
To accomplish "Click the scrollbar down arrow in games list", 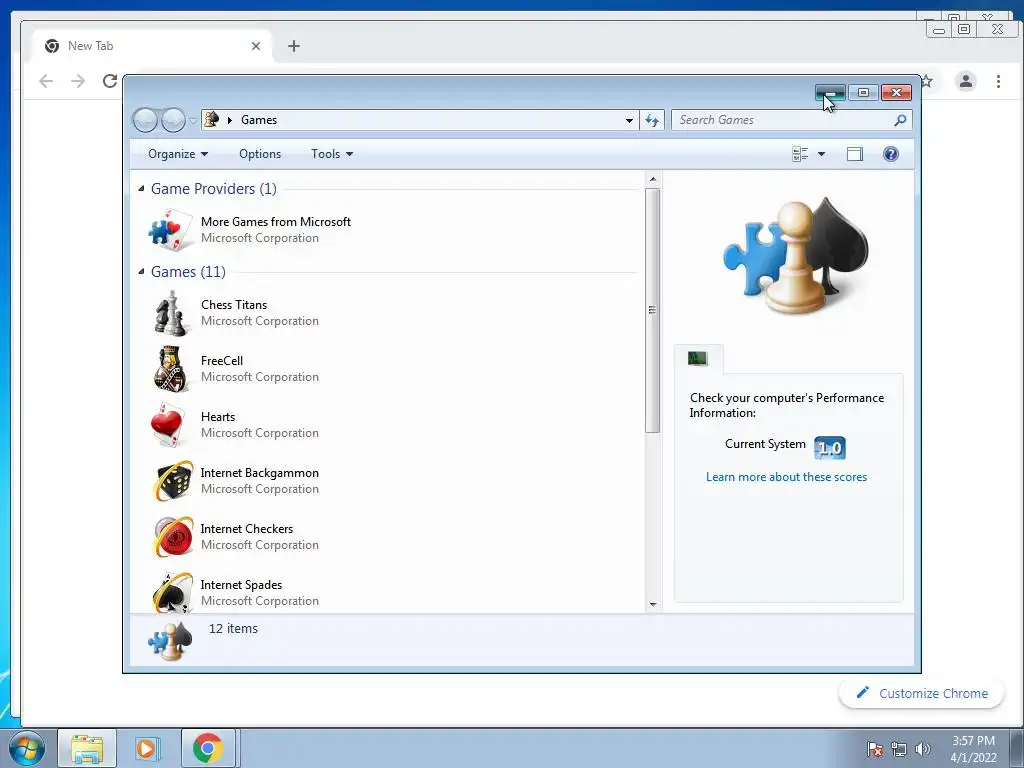I will tap(653, 605).
